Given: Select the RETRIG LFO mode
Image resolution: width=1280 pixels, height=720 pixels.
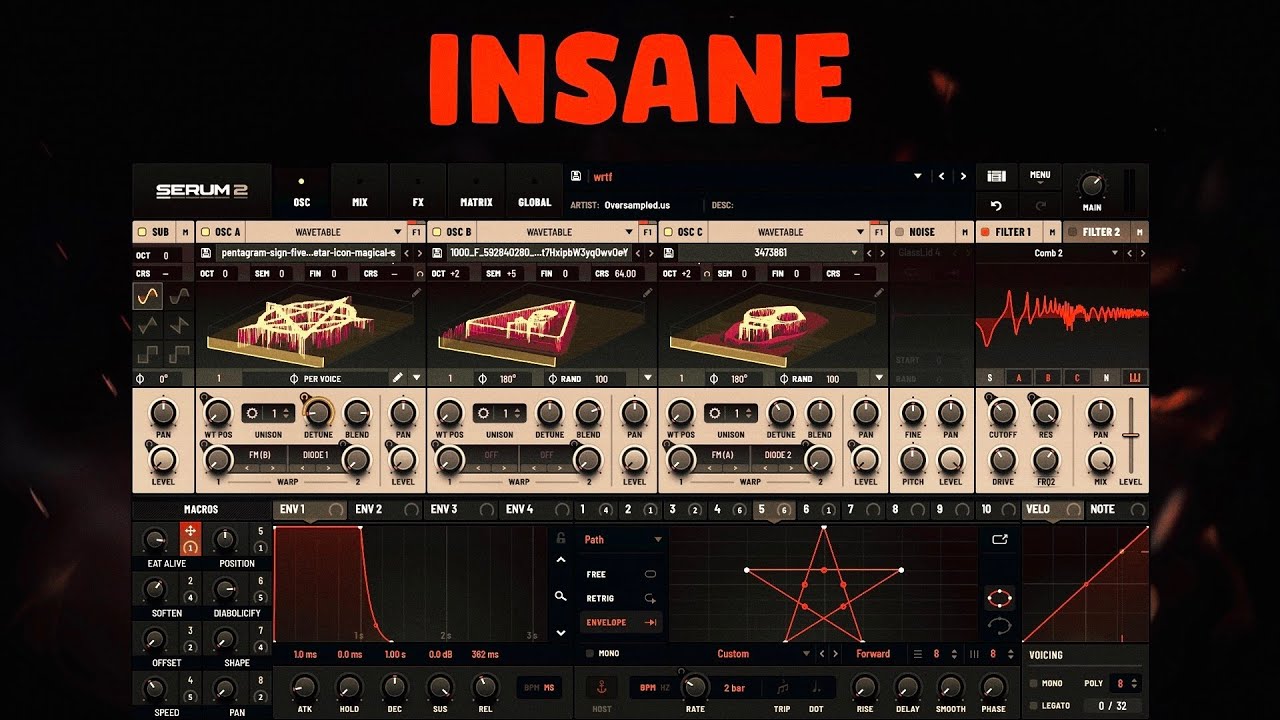Looking at the screenshot, I should [x=620, y=598].
